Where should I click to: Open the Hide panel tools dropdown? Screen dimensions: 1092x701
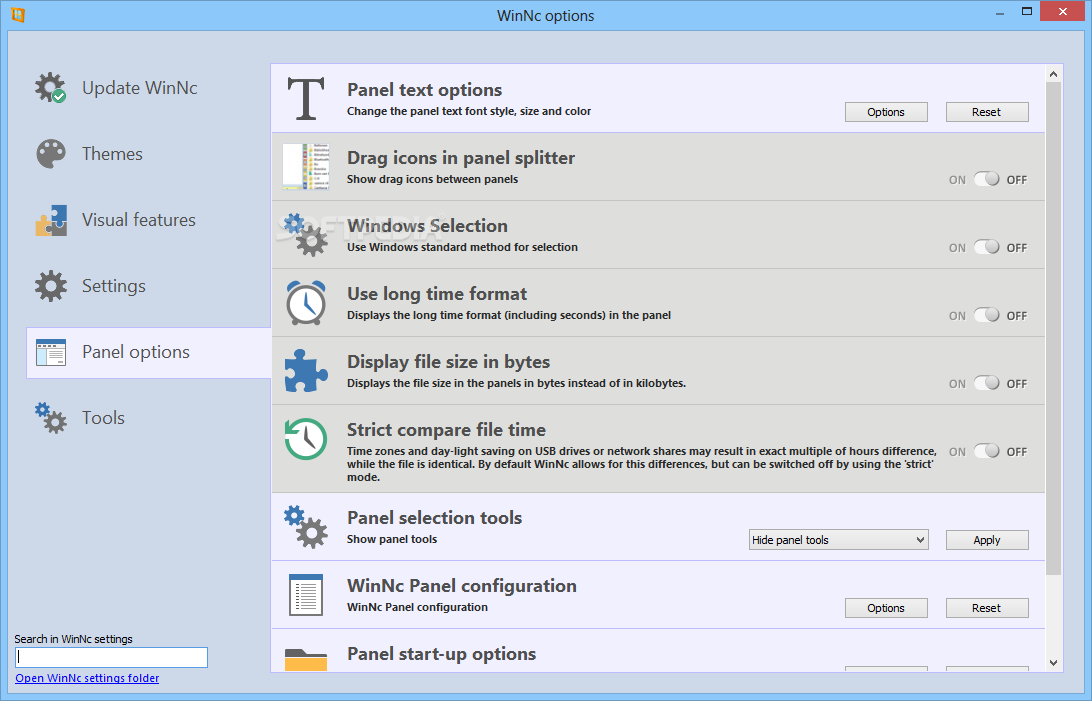pos(838,540)
